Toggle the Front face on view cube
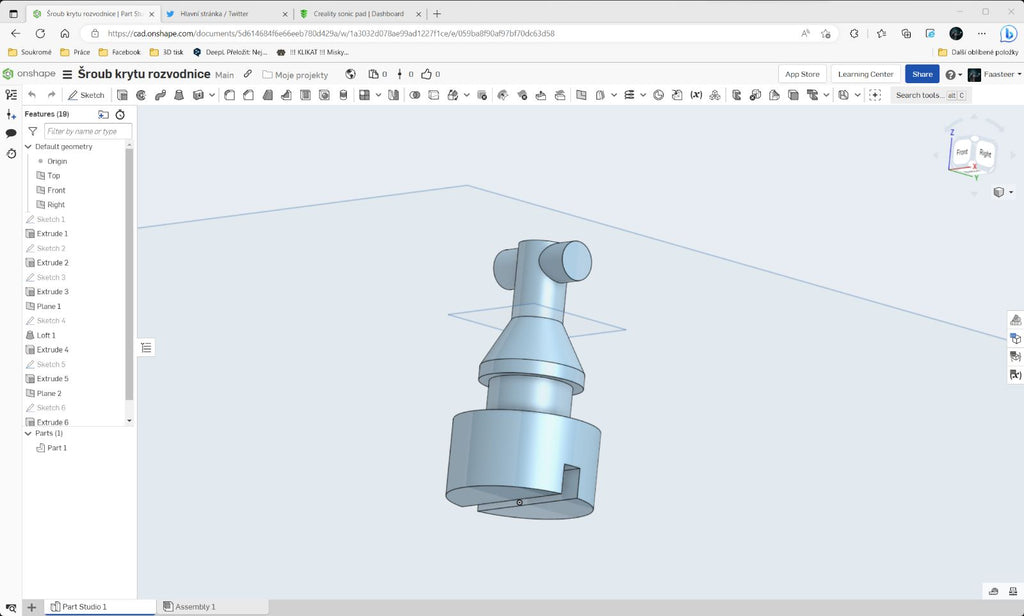Screen dimensions: 1024x616 click(x=962, y=152)
